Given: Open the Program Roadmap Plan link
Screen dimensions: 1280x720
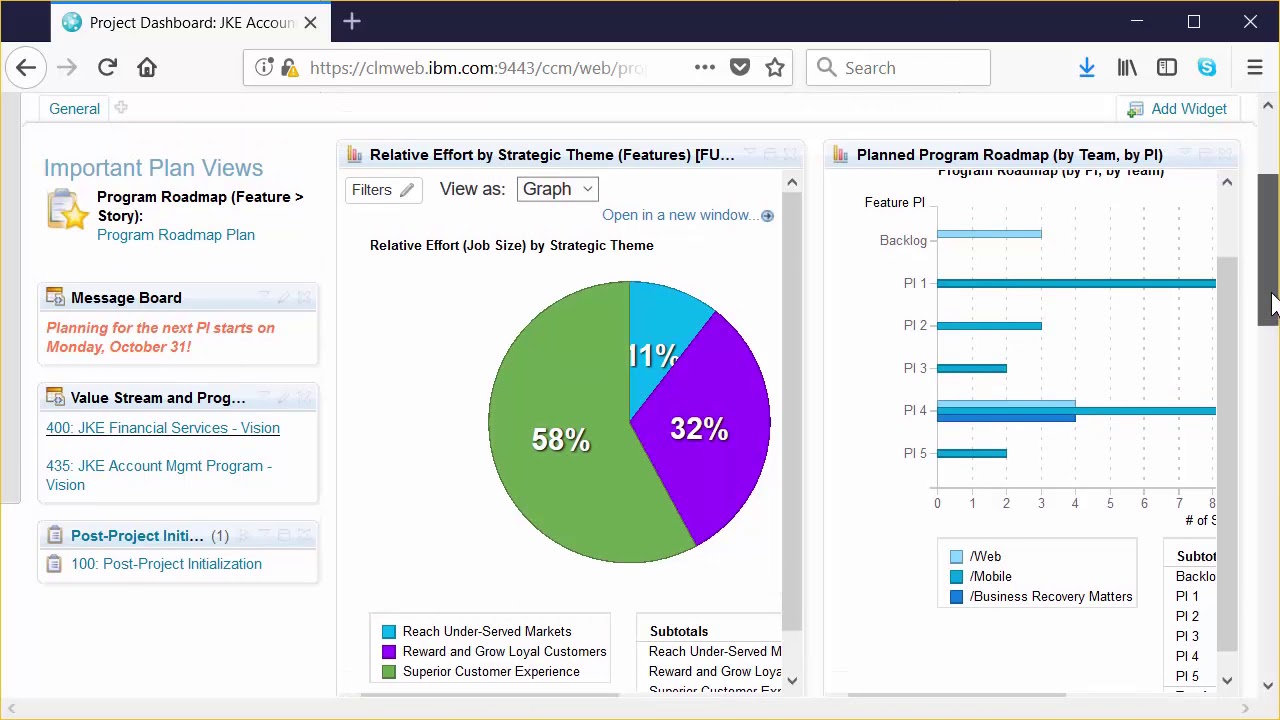Looking at the screenshot, I should point(176,235).
